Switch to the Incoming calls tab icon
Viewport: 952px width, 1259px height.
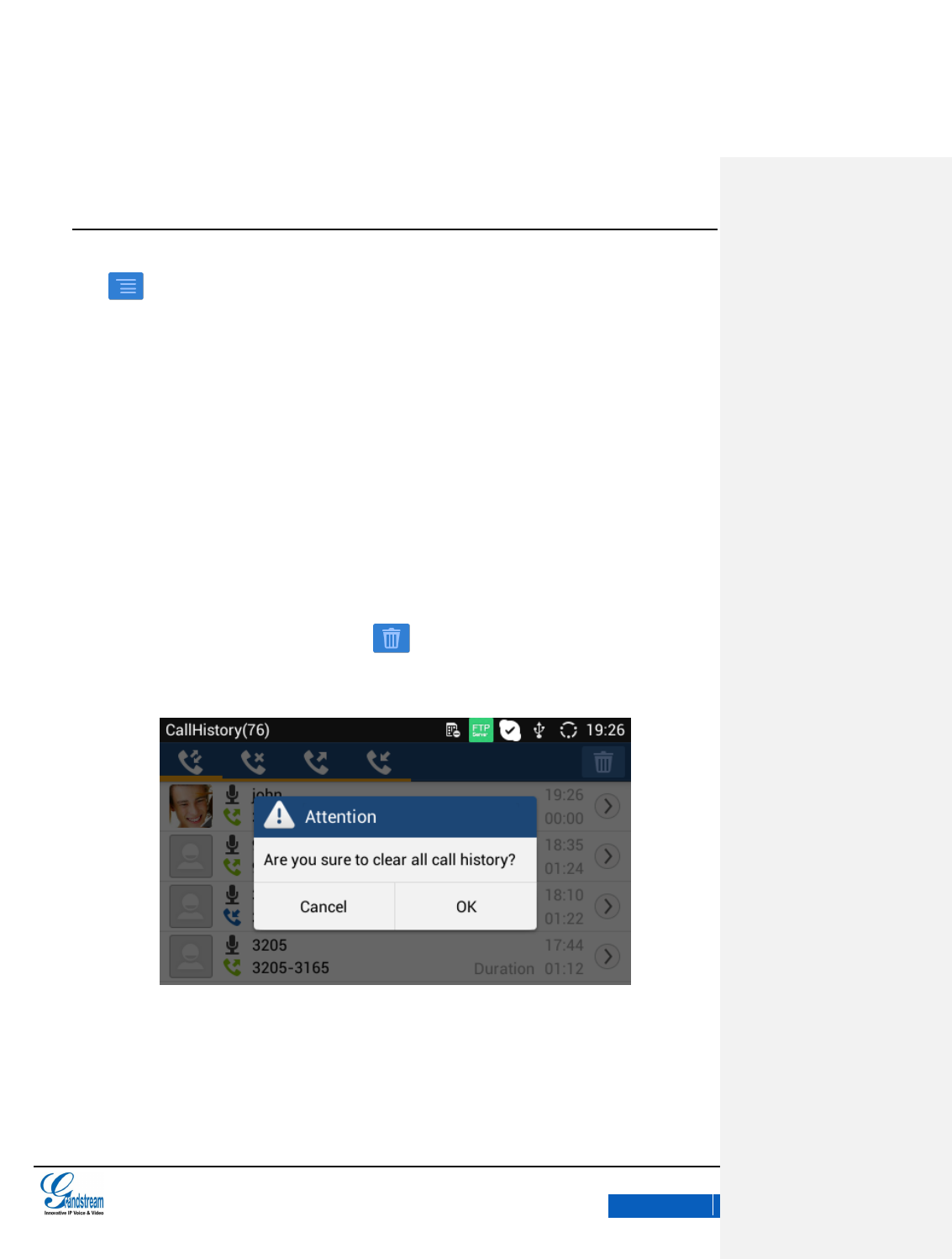click(x=379, y=762)
